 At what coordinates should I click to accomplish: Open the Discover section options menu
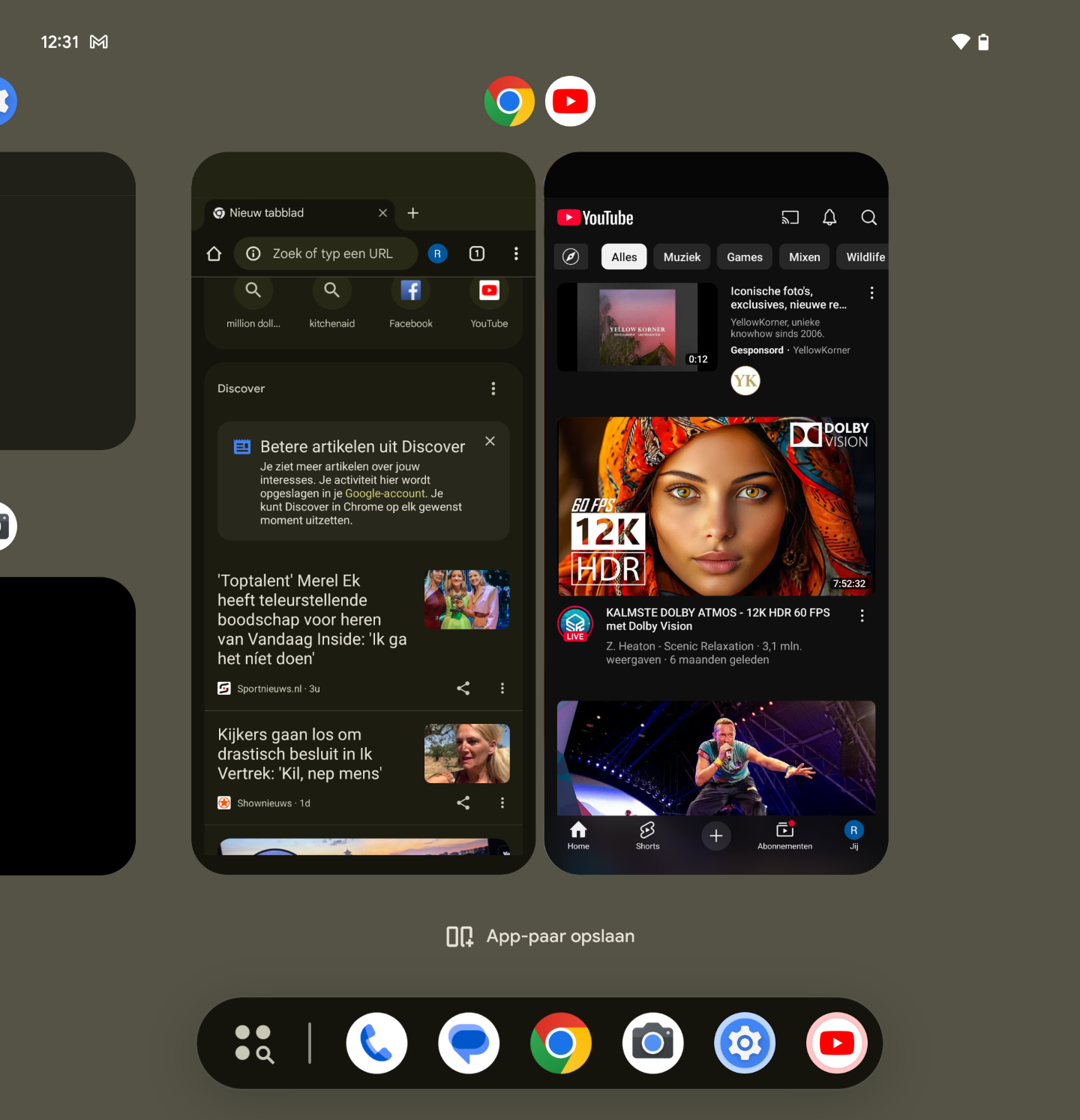tap(493, 389)
